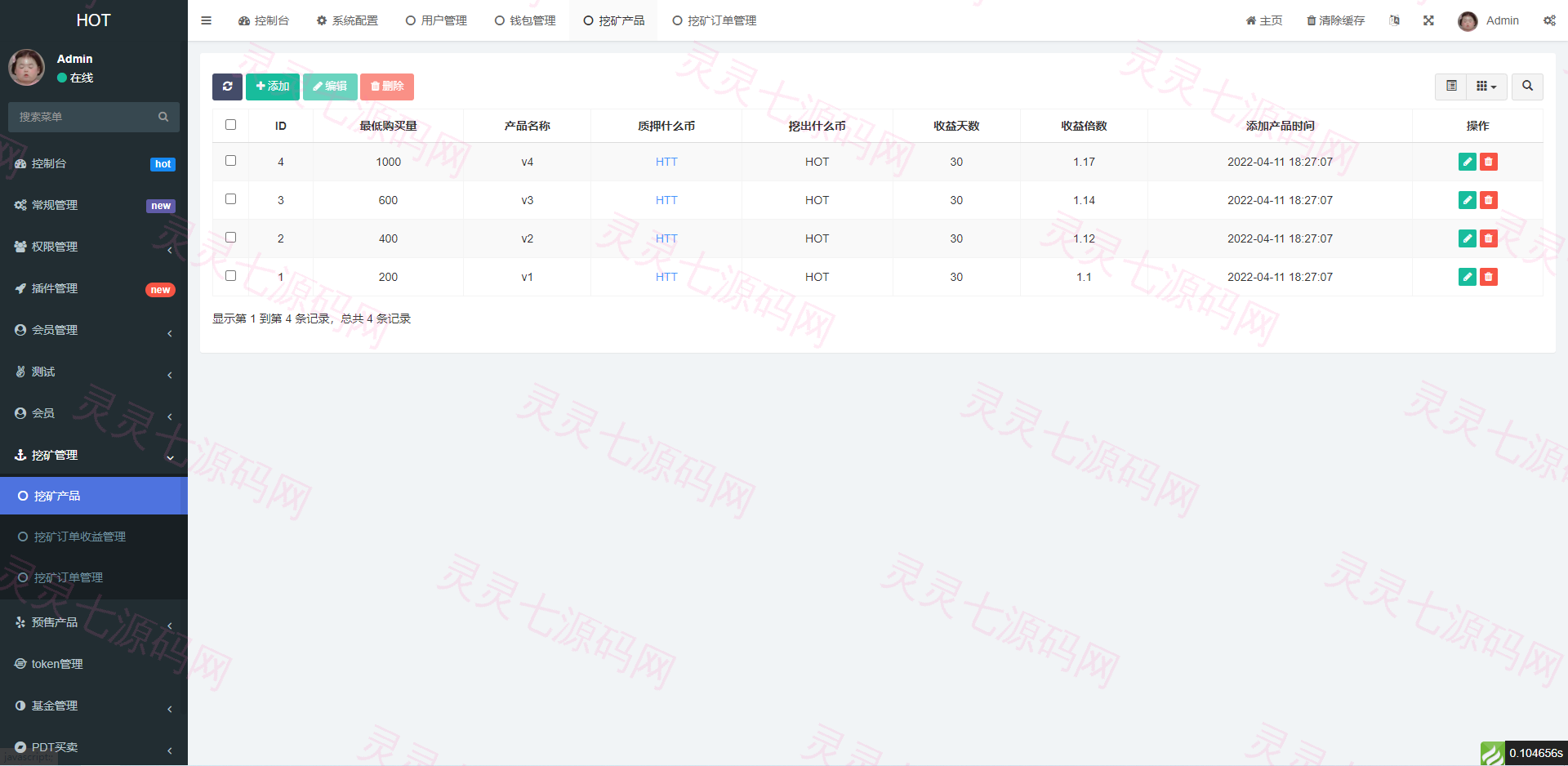The width and height of the screenshot is (1568, 766).
Task: Select all rows with header checkbox
Action: tap(230, 125)
